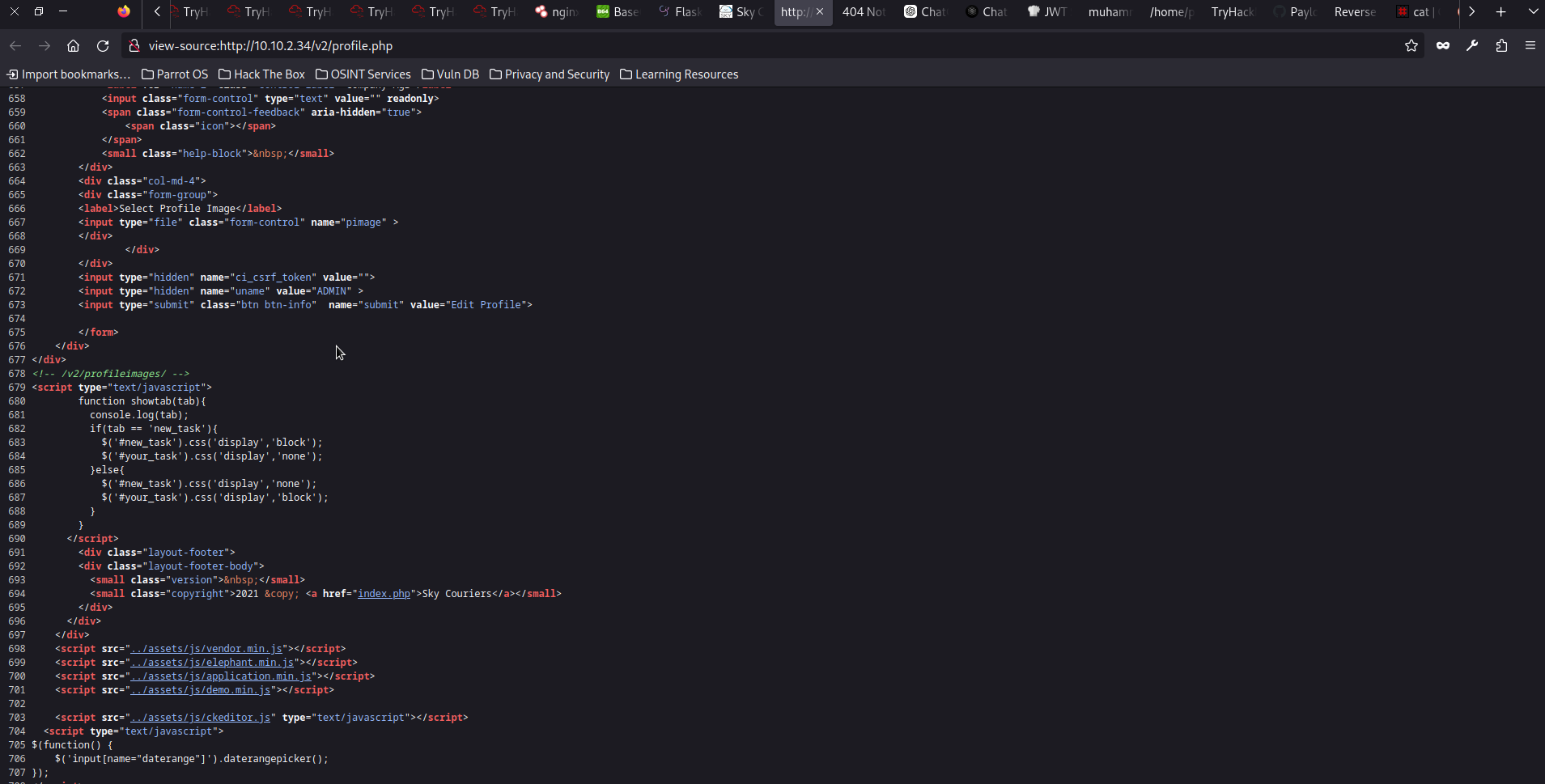Open the elephant.min.js script link
The width and height of the screenshot is (1545, 784).
212,663
